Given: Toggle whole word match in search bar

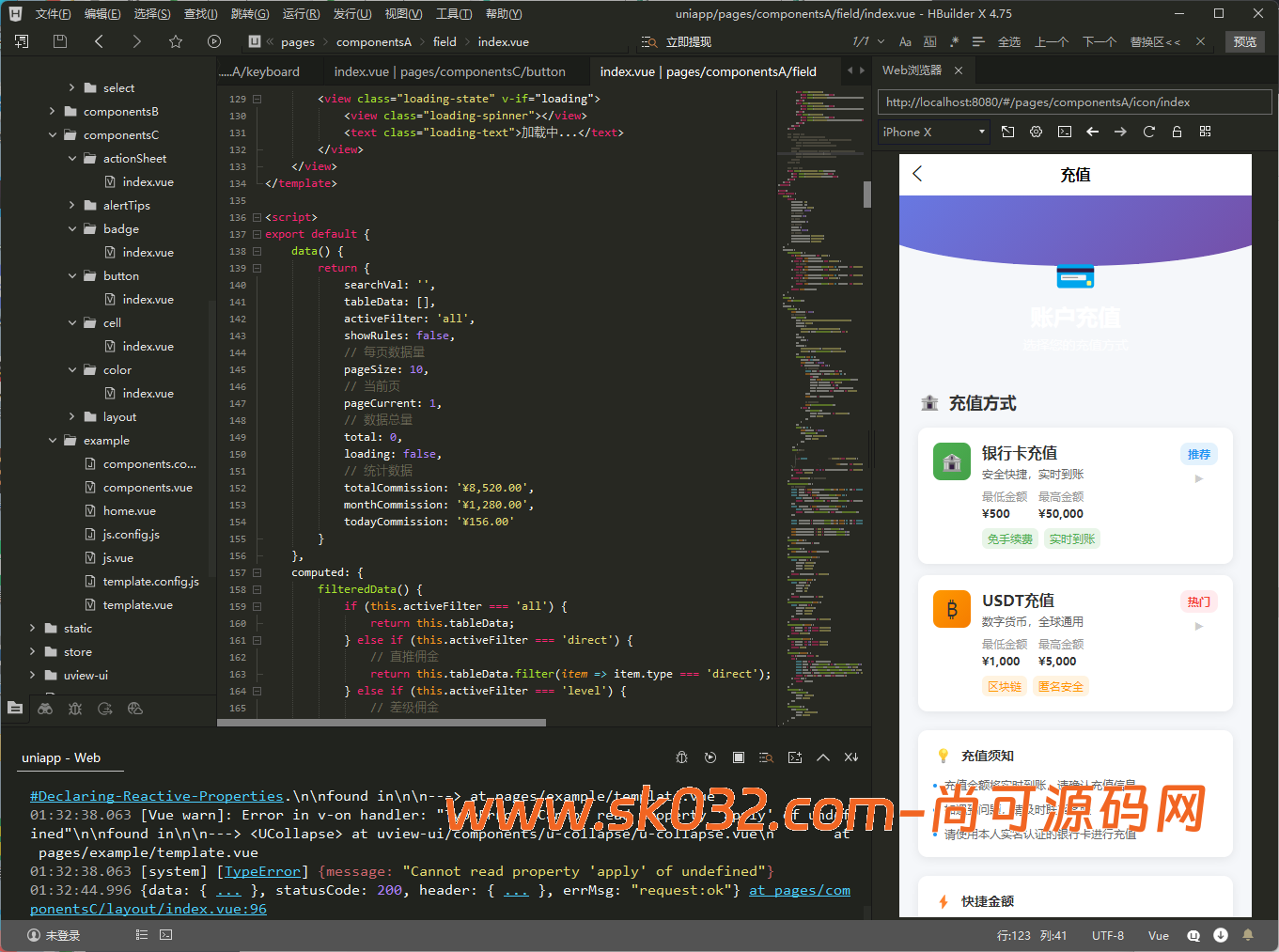Looking at the screenshot, I should point(929,42).
